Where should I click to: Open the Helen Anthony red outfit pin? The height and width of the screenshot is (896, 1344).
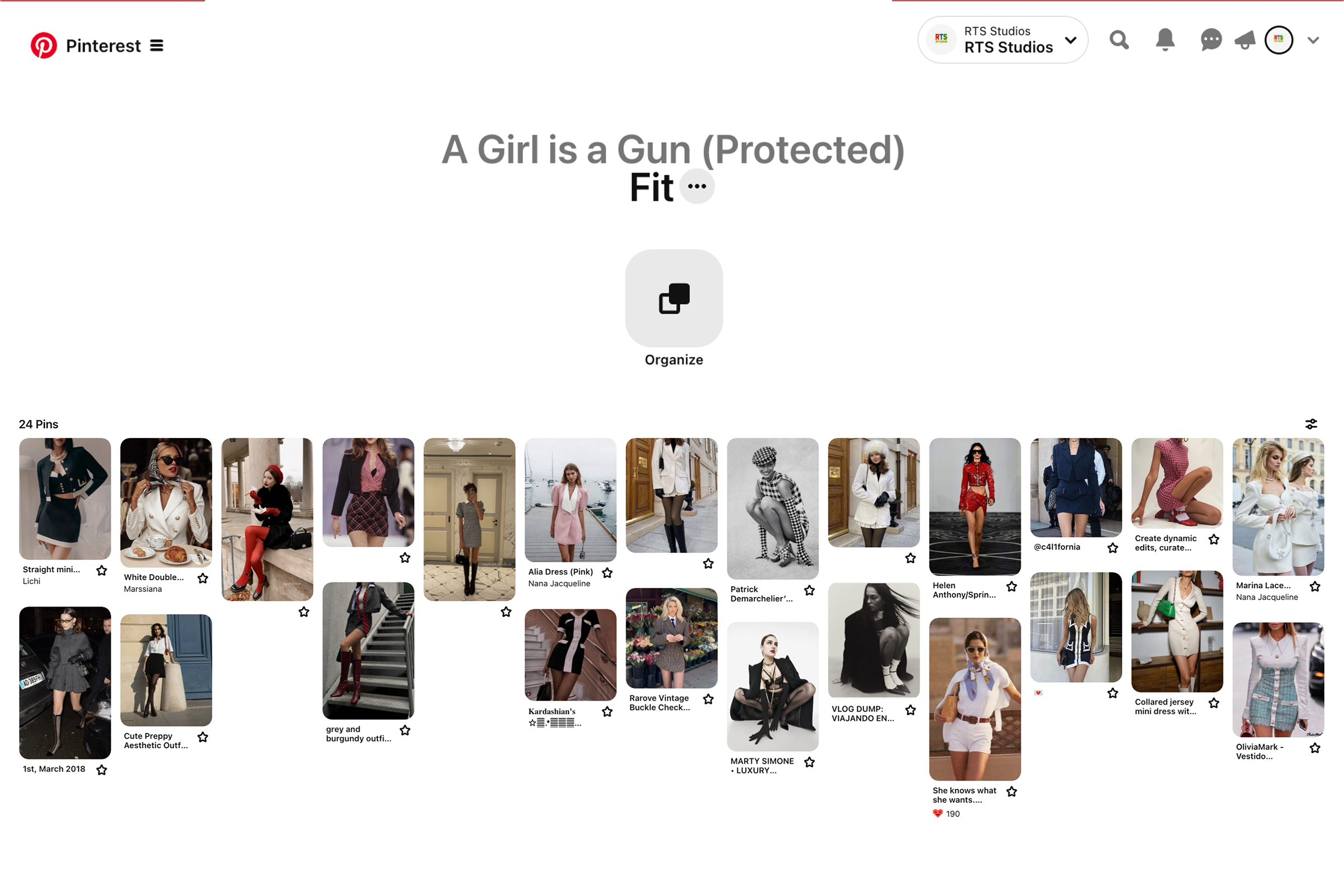click(x=975, y=506)
